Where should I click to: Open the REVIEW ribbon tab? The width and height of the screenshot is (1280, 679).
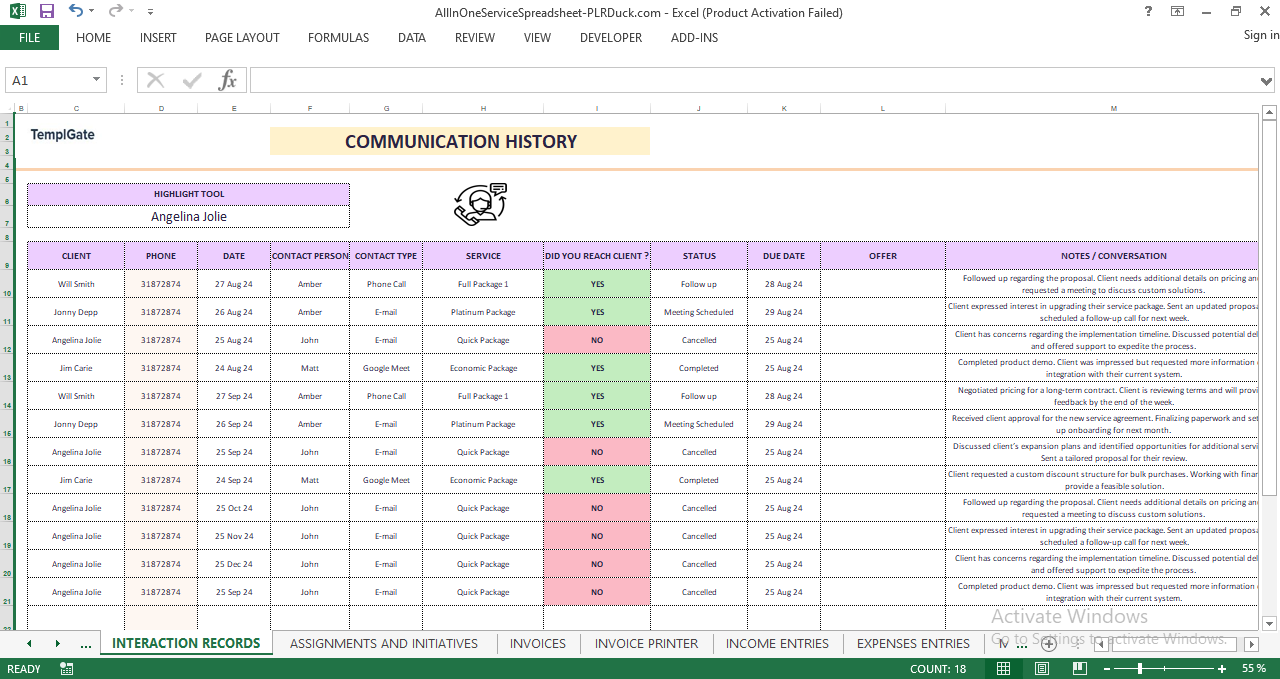pyautogui.click(x=475, y=38)
